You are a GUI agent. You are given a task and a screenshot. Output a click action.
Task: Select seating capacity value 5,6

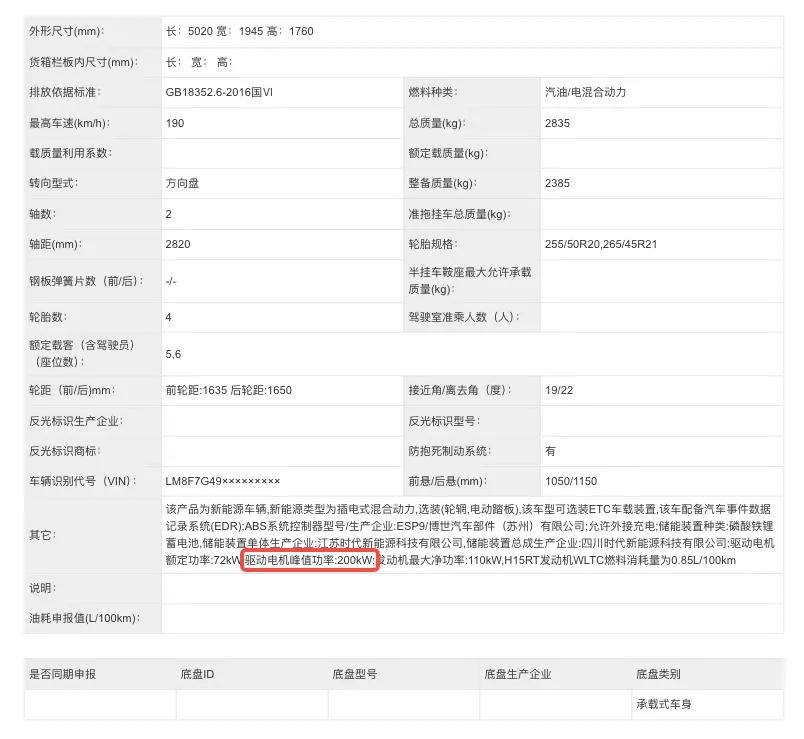point(173,354)
